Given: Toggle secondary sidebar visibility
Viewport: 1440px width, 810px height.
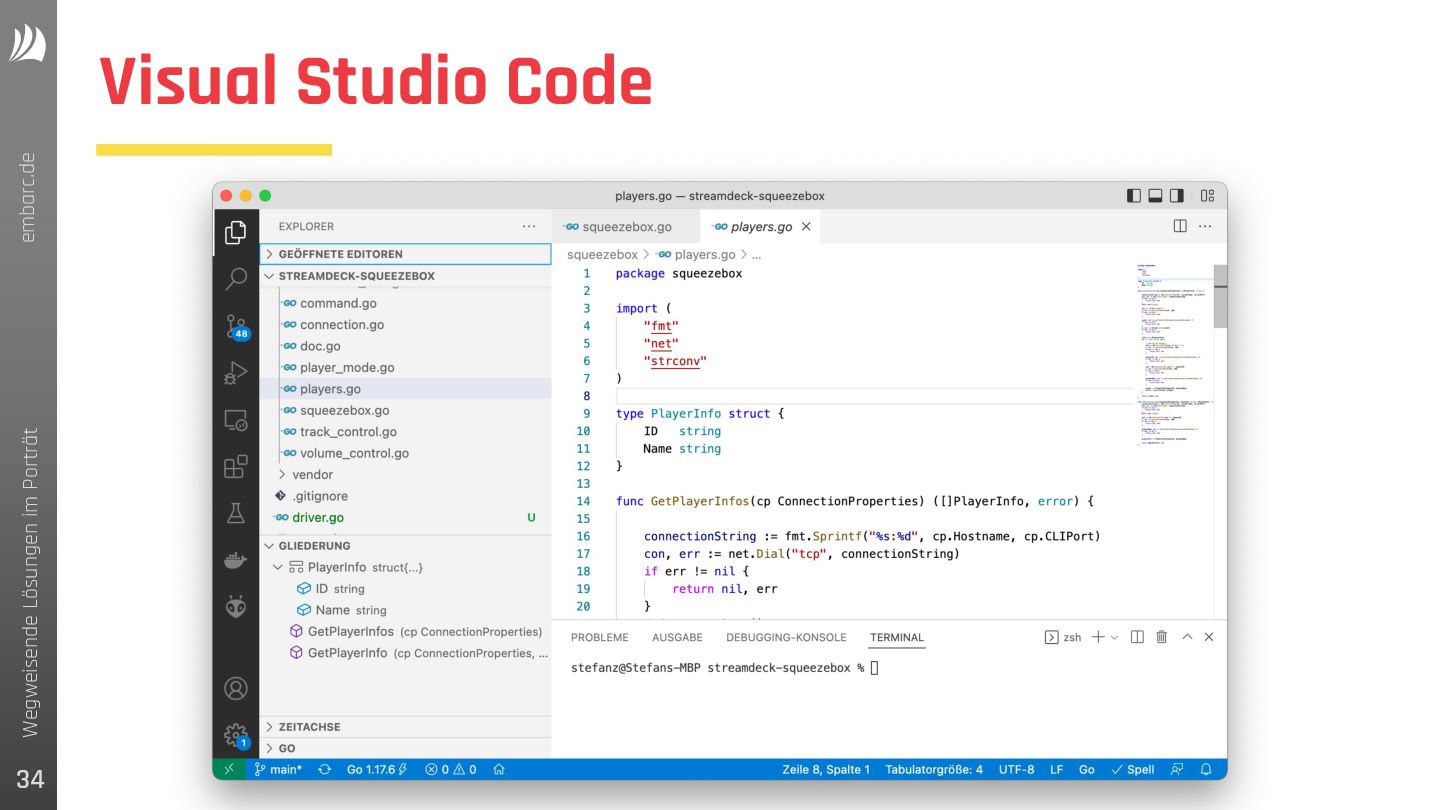Looking at the screenshot, I should pos(1177,196).
